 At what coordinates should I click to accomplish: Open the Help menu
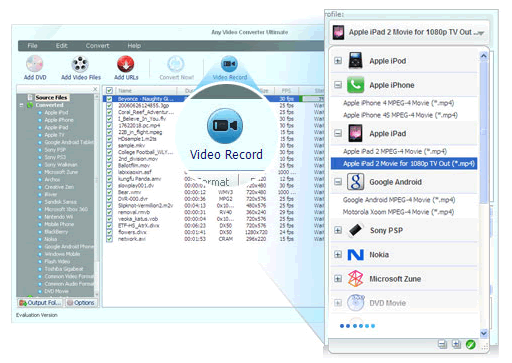click(134, 46)
